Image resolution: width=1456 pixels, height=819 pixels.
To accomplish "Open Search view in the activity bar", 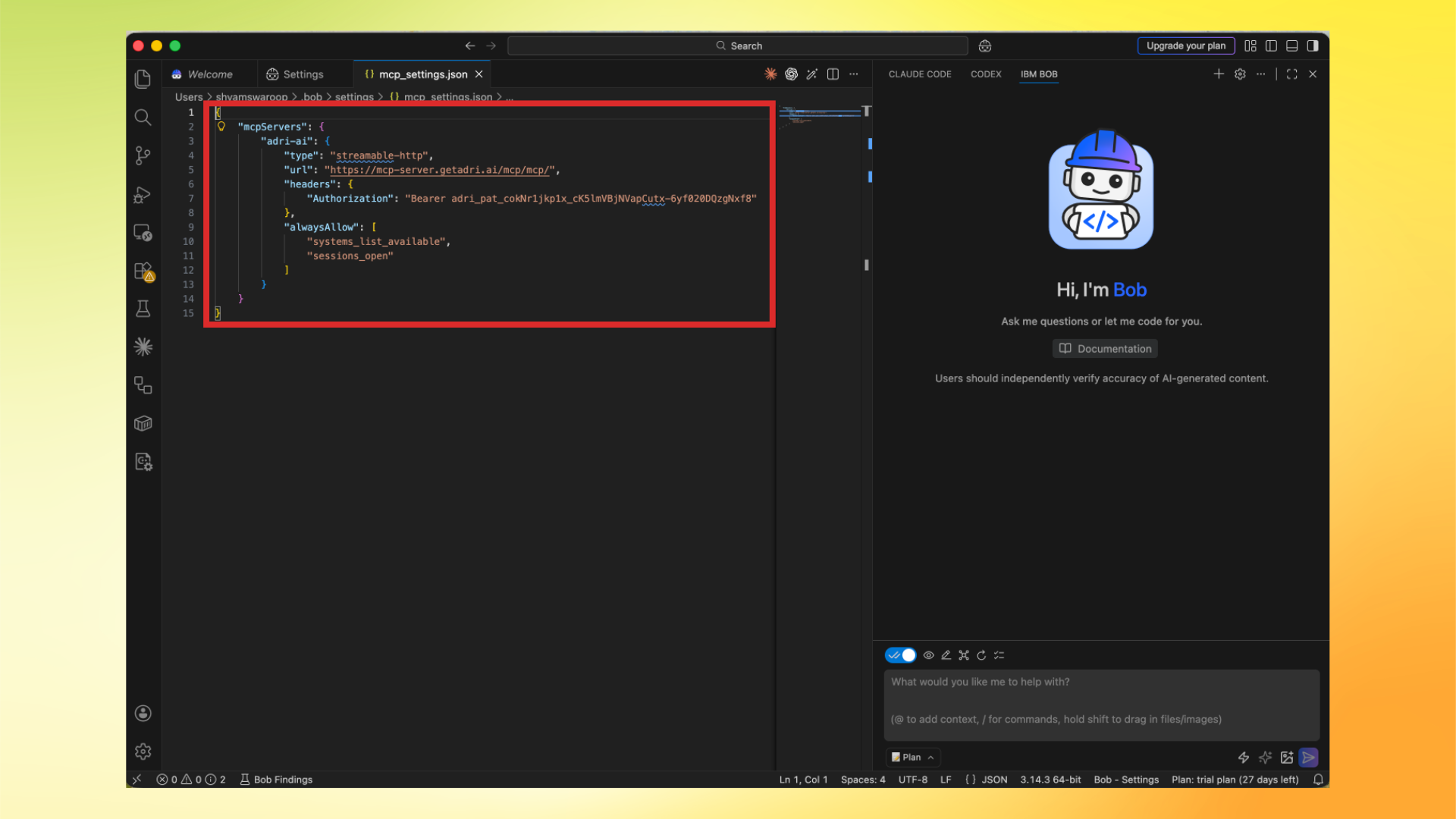I will (143, 118).
